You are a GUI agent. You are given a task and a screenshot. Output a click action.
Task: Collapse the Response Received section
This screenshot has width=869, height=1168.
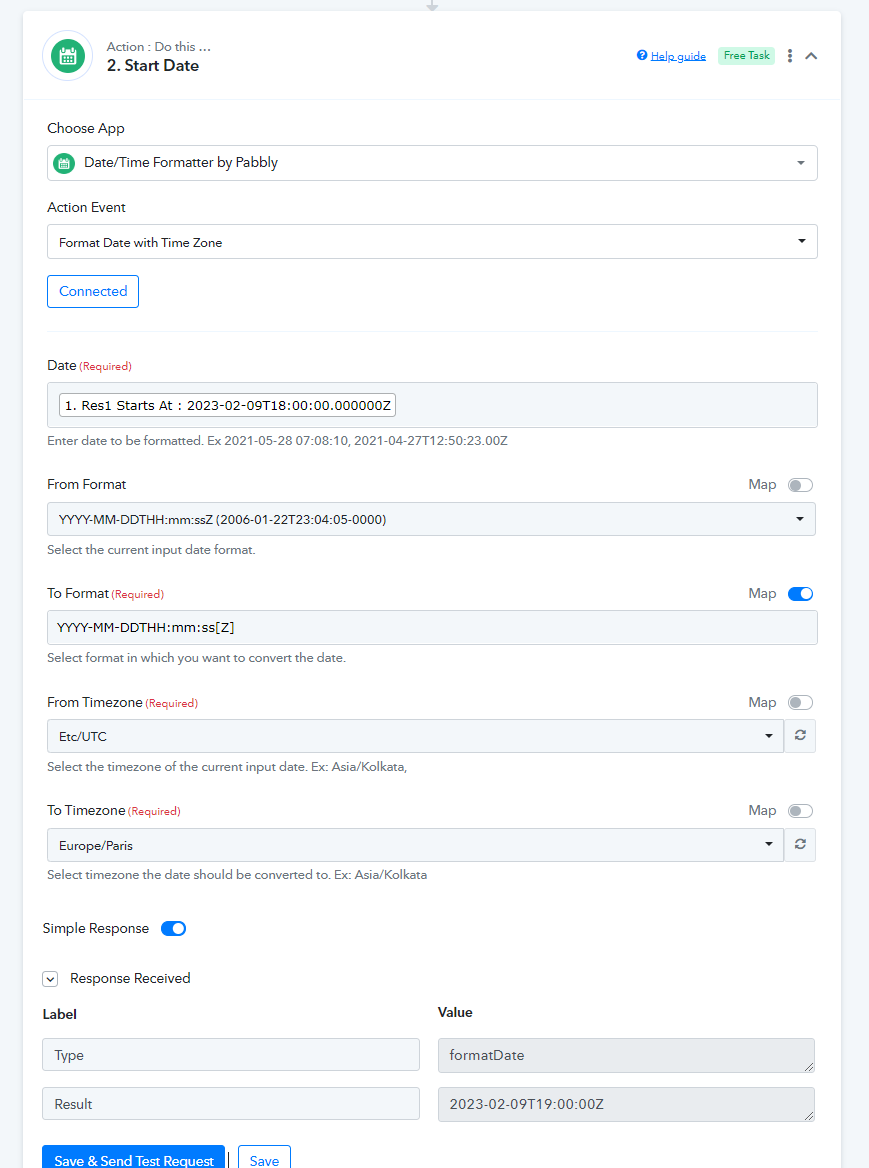click(50, 979)
